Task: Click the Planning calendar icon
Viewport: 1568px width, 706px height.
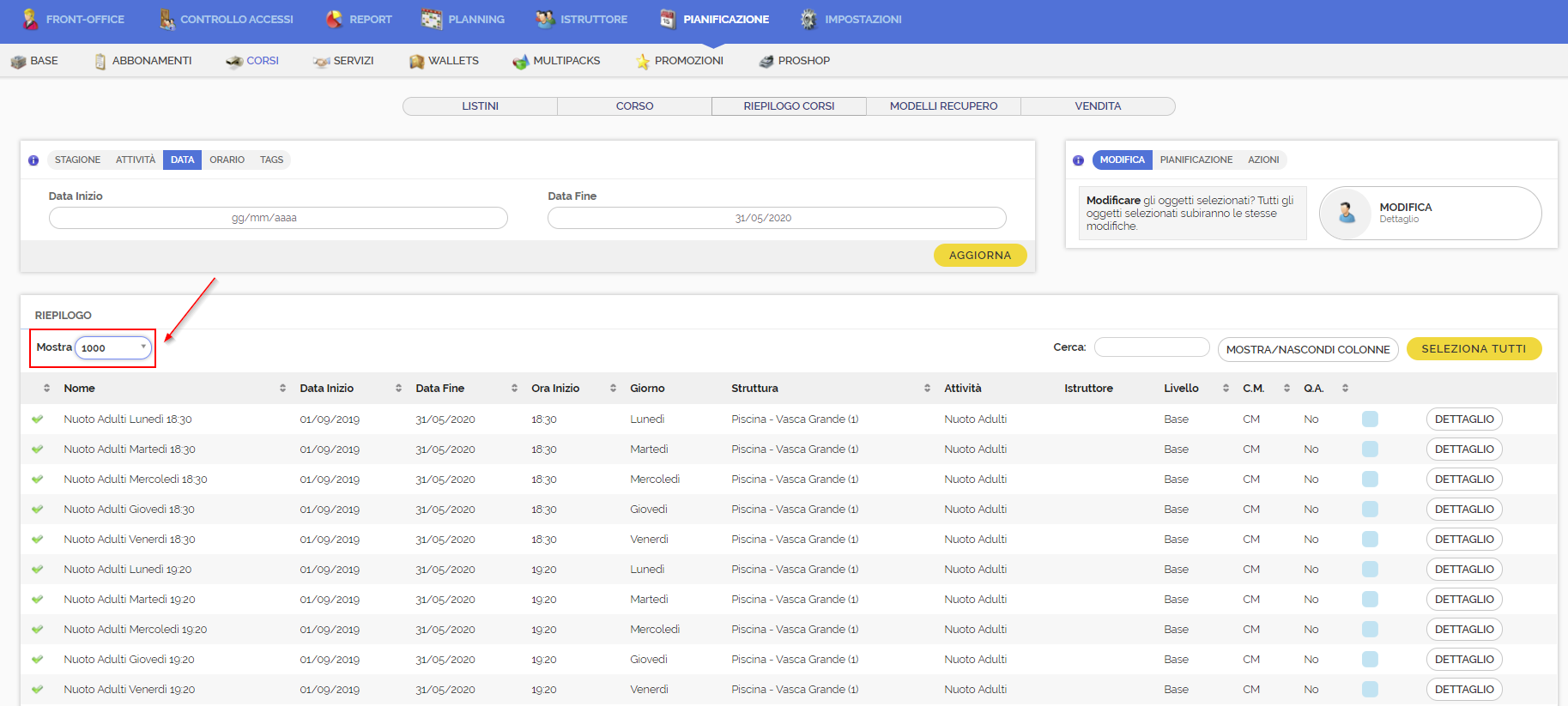Action: click(x=432, y=19)
